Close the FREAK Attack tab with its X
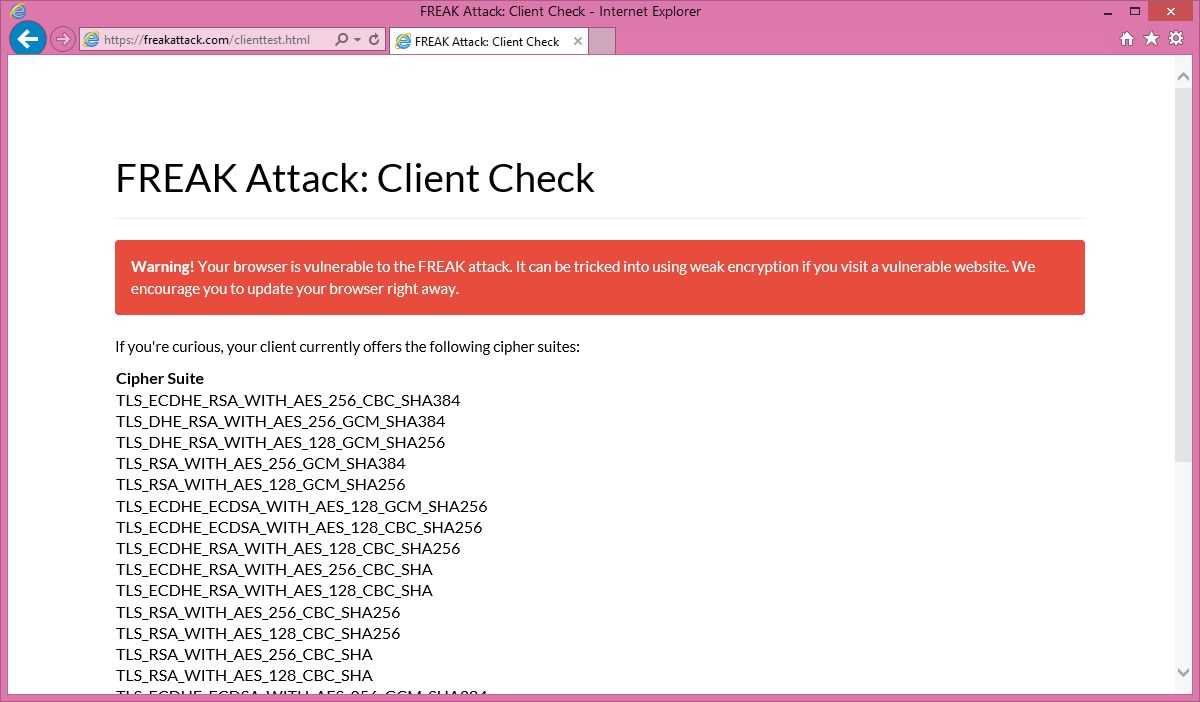1200x702 pixels. point(577,42)
